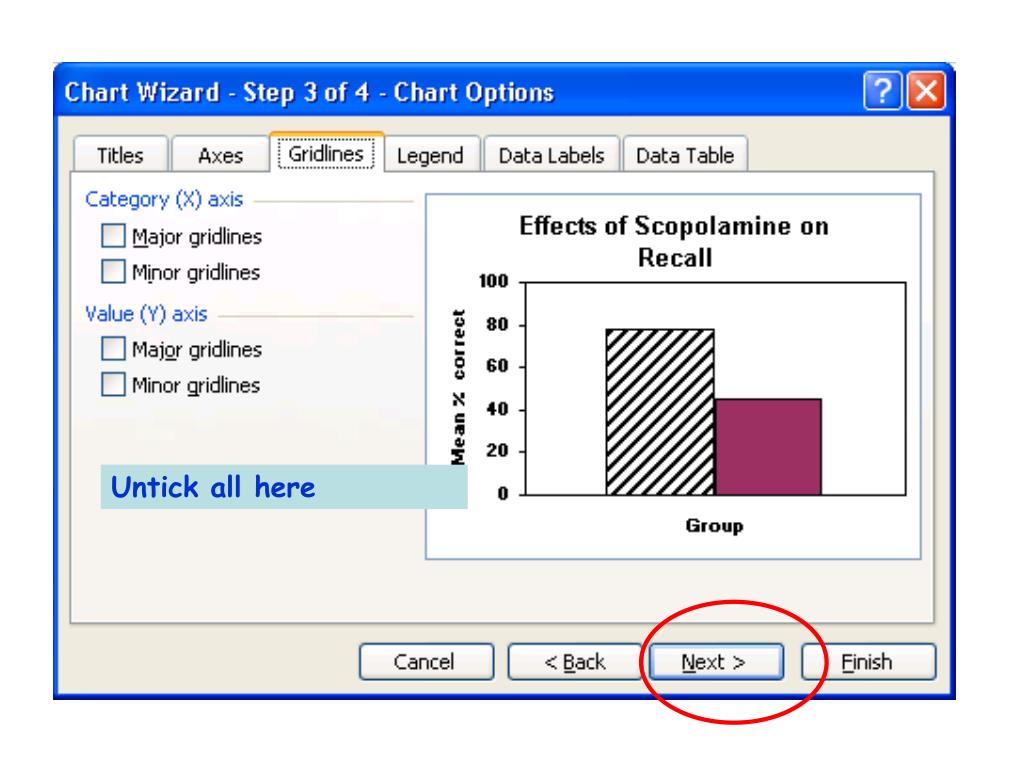This screenshot has width=1024, height=768.
Task: Click the maroon bar in chart preview
Action: tap(768, 447)
